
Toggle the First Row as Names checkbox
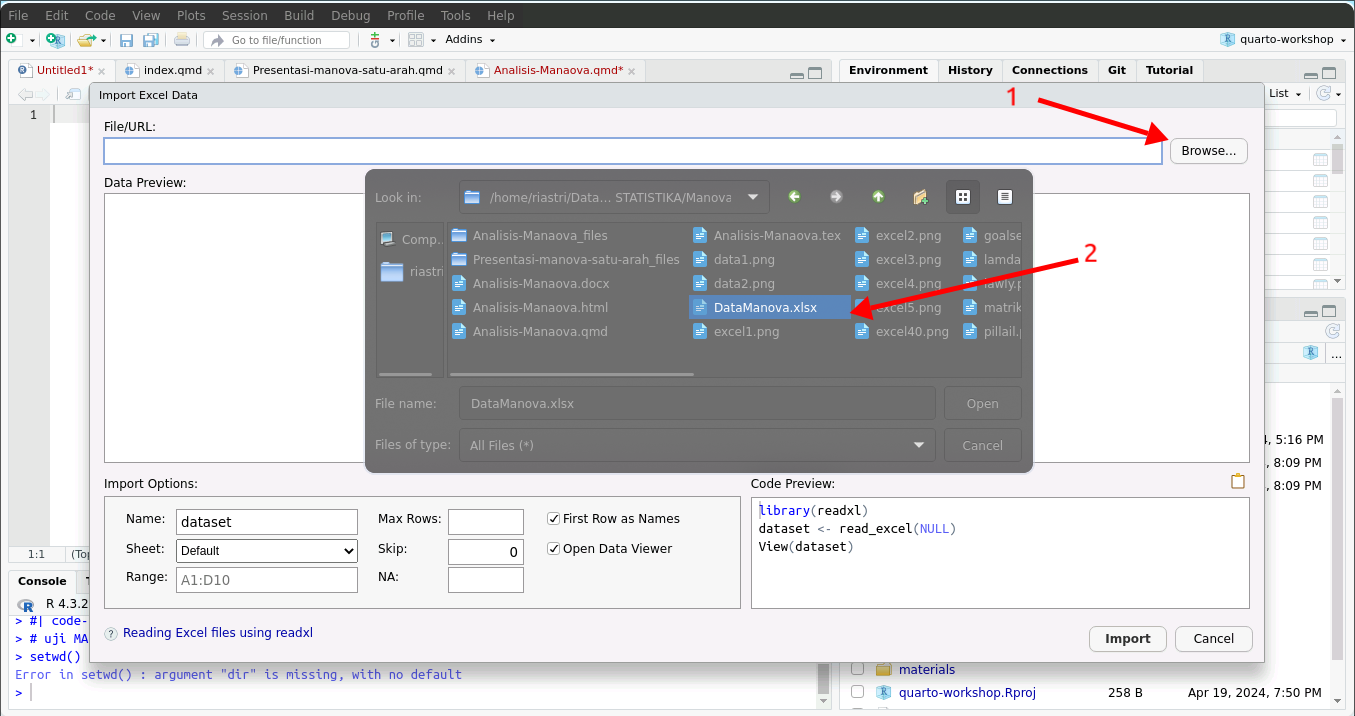pyautogui.click(x=554, y=519)
